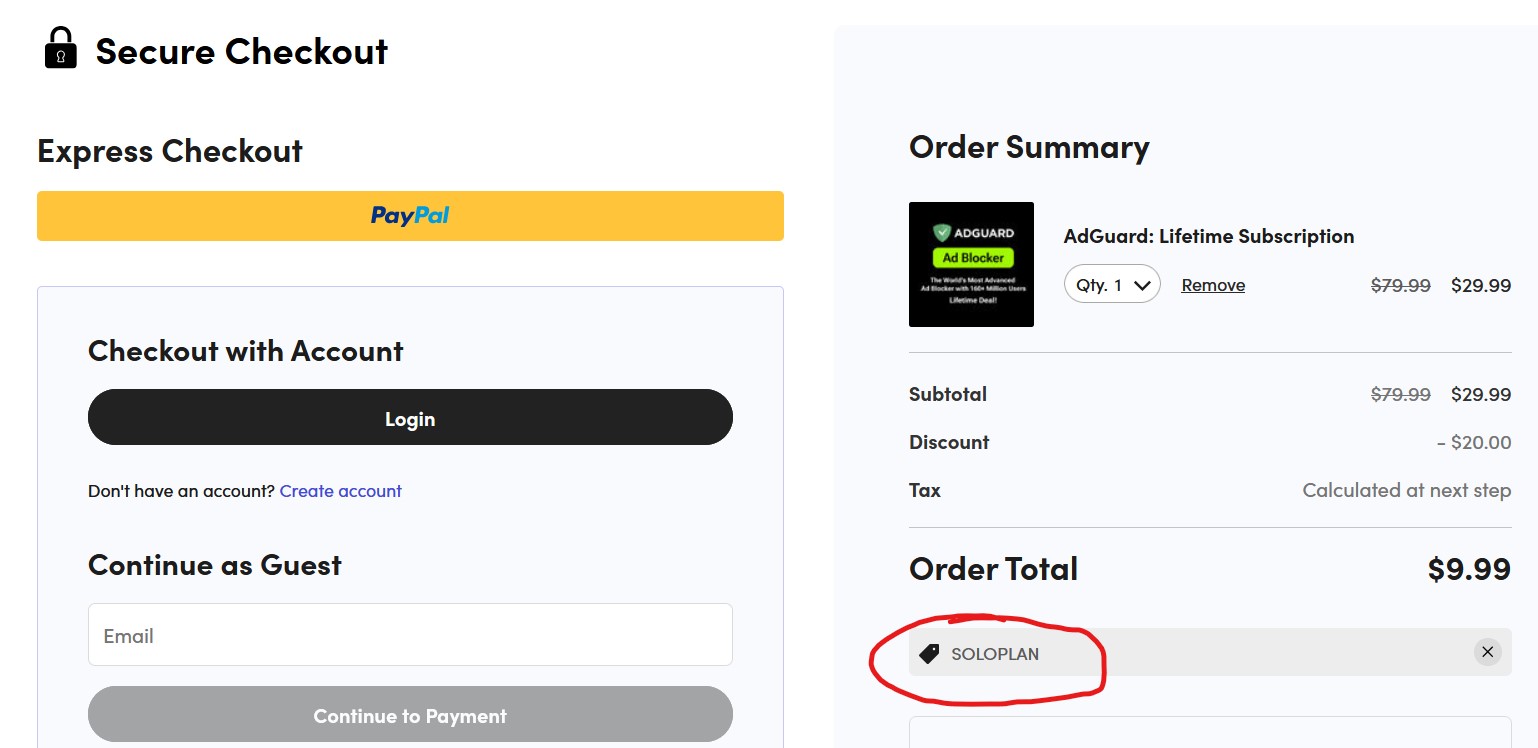Screen dimensions: 1538x748
Task: Remove the AdGuard Lifetime Subscription item
Action: 1212,285
